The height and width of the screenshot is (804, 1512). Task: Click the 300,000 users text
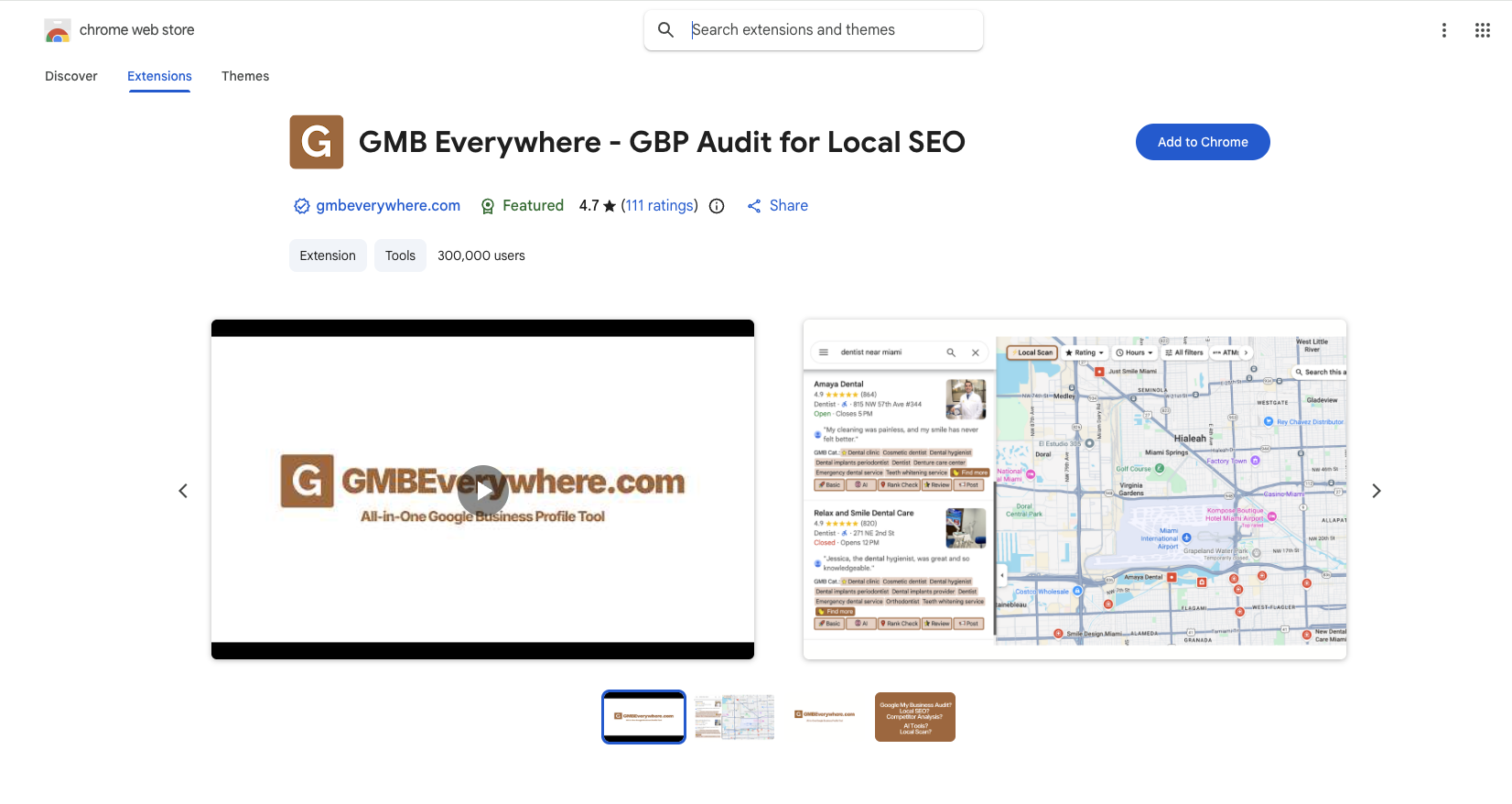481,255
